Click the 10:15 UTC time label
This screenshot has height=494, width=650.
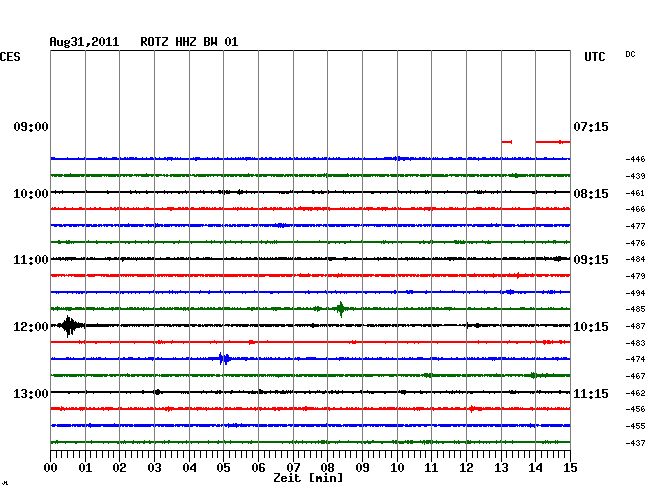[591, 327]
